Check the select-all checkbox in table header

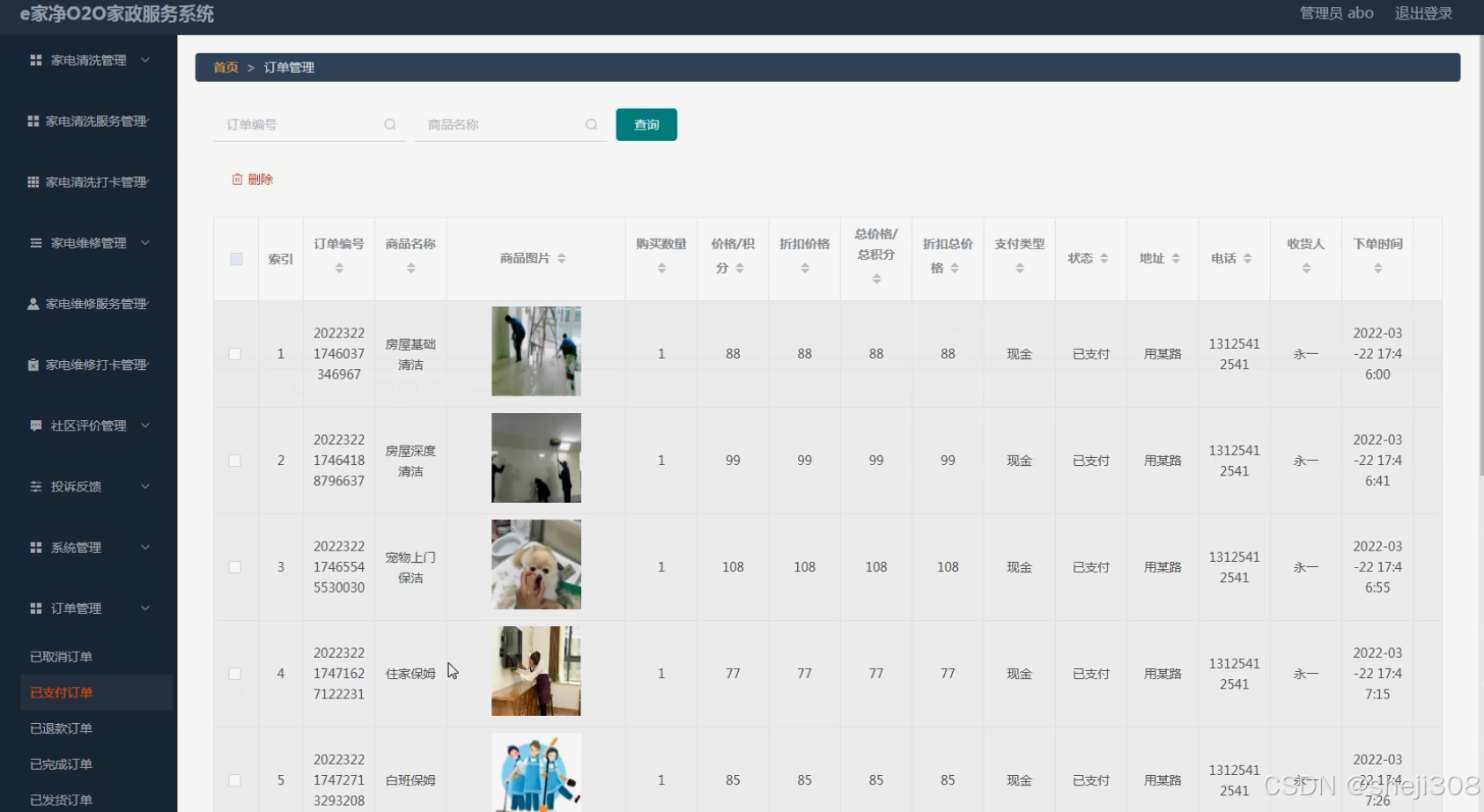point(235,258)
